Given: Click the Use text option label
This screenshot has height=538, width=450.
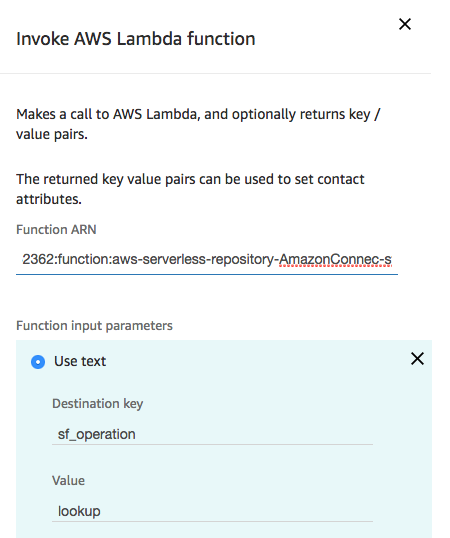Looking at the screenshot, I should tap(80, 361).
